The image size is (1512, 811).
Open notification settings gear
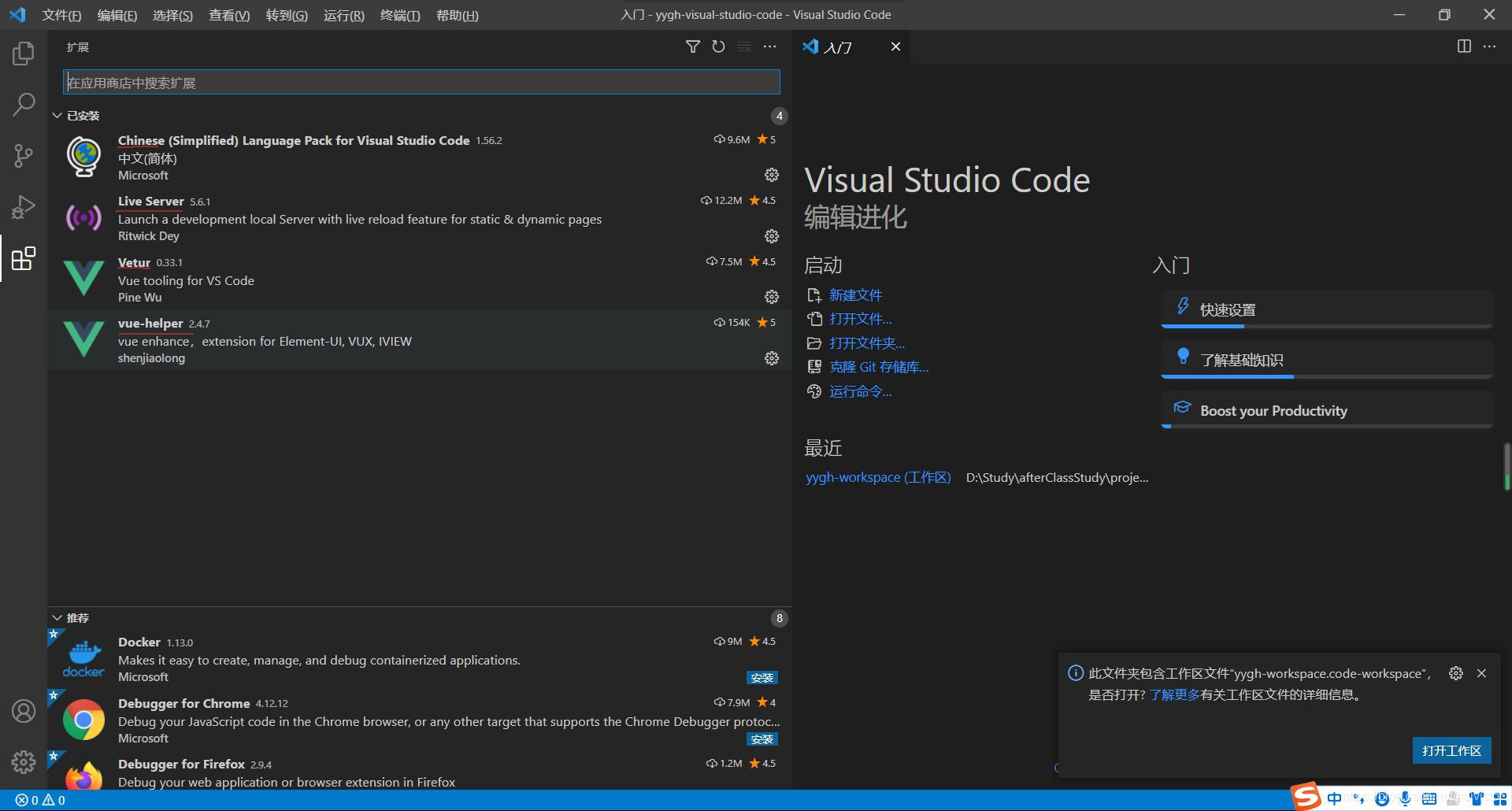tap(1456, 673)
